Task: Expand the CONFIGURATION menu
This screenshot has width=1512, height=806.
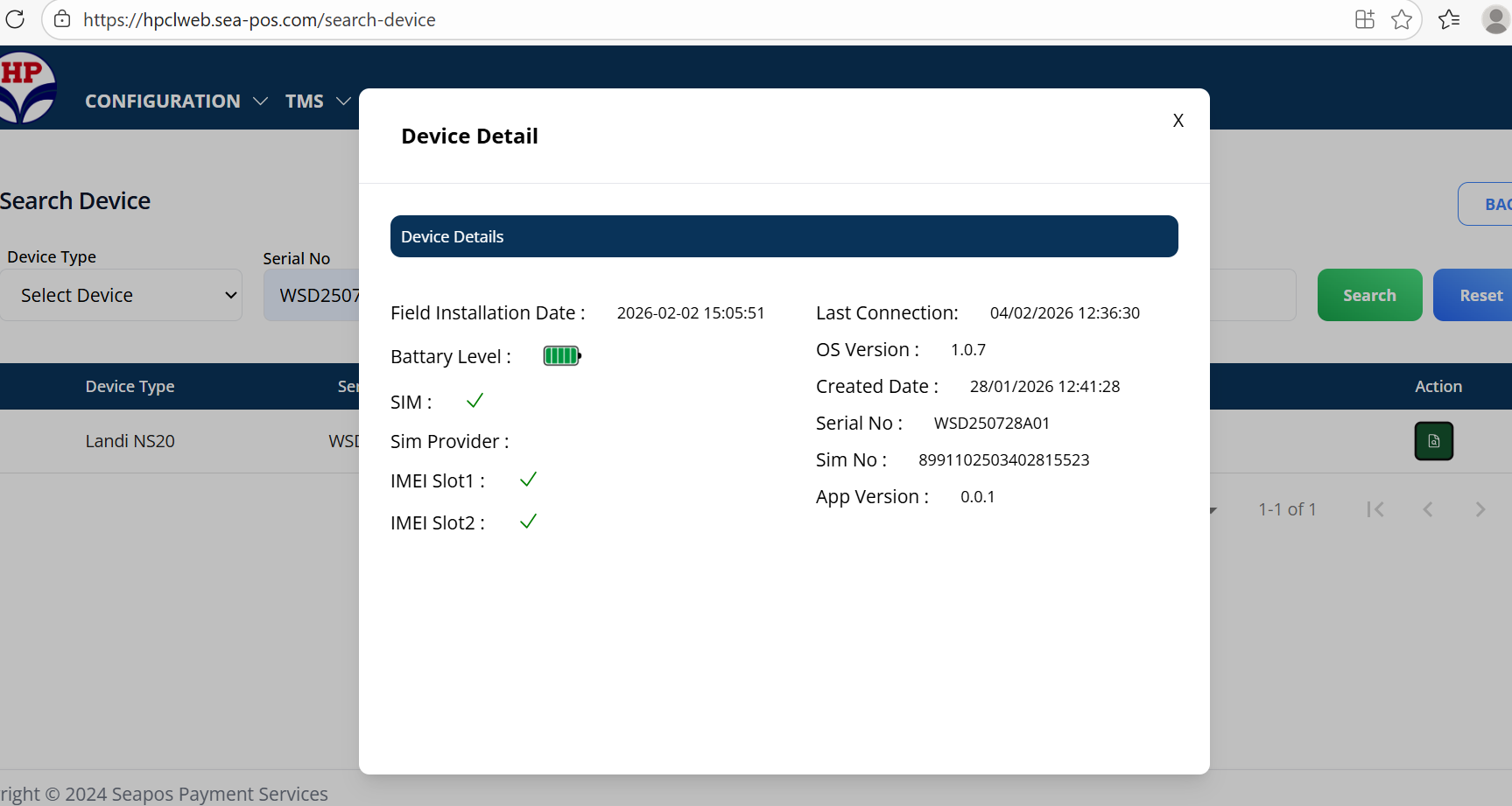Action: [x=175, y=102]
